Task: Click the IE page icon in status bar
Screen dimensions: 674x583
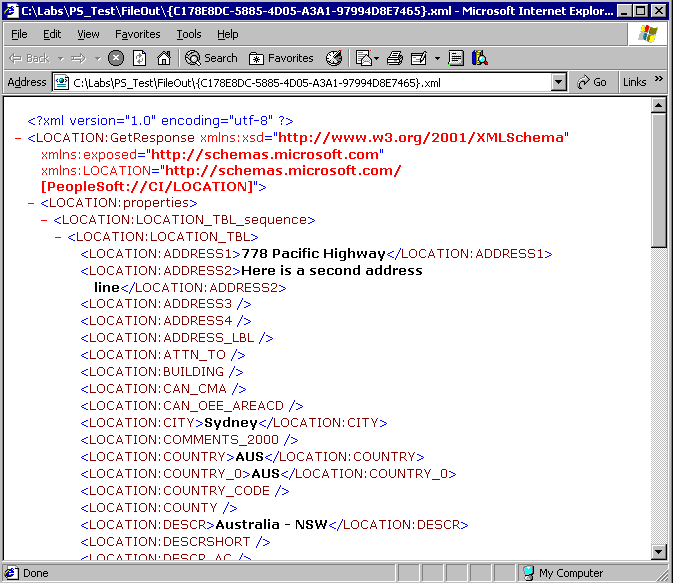Action: point(11,573)
